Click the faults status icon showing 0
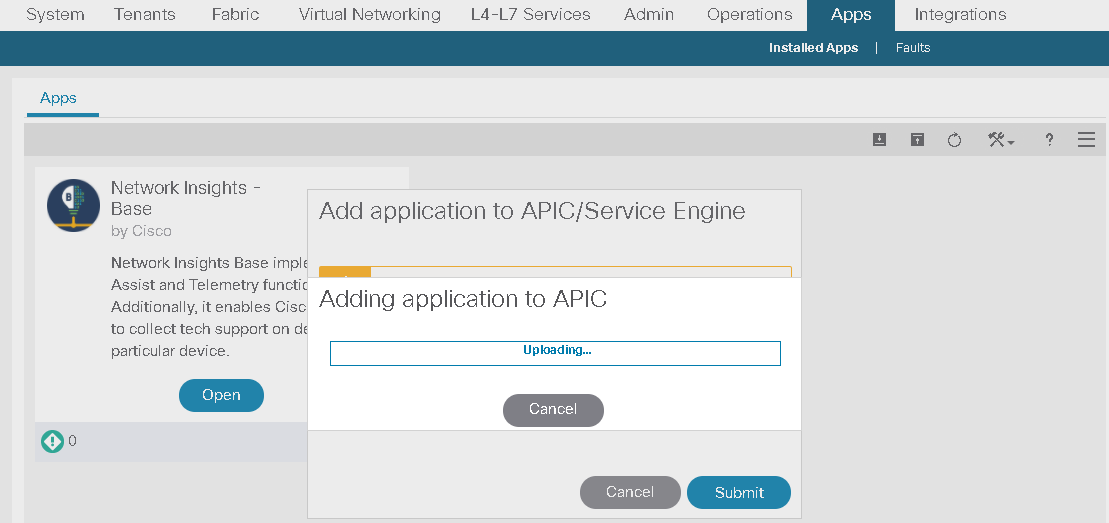Screen dimensions: 1109x523 (52, 441)
